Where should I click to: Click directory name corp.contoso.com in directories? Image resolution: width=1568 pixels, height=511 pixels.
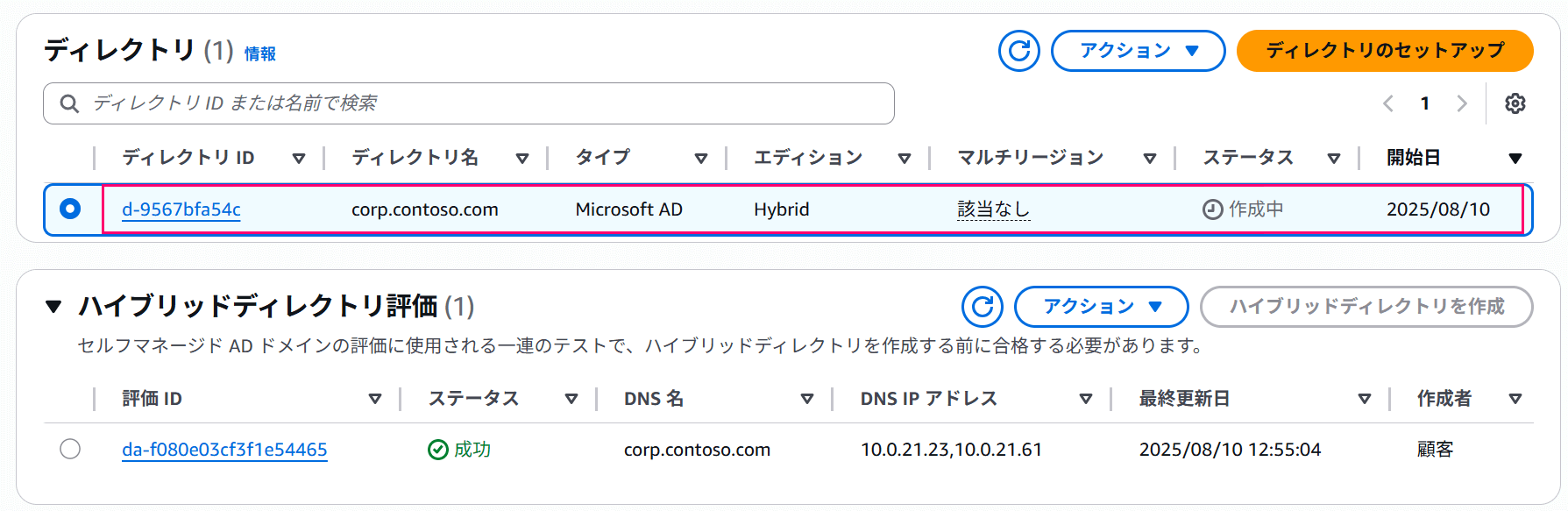click(425, 209)
